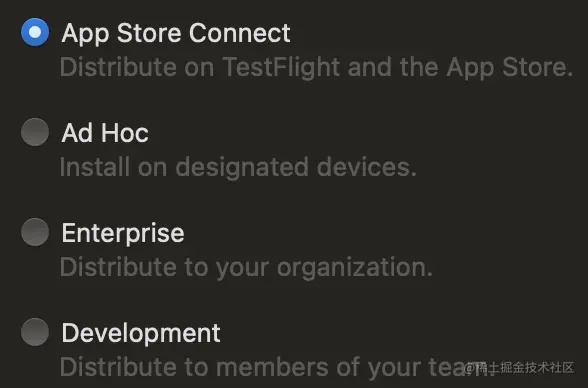
Task: Click the word 'TestFlight' in the first description
Action: [281, 68]
